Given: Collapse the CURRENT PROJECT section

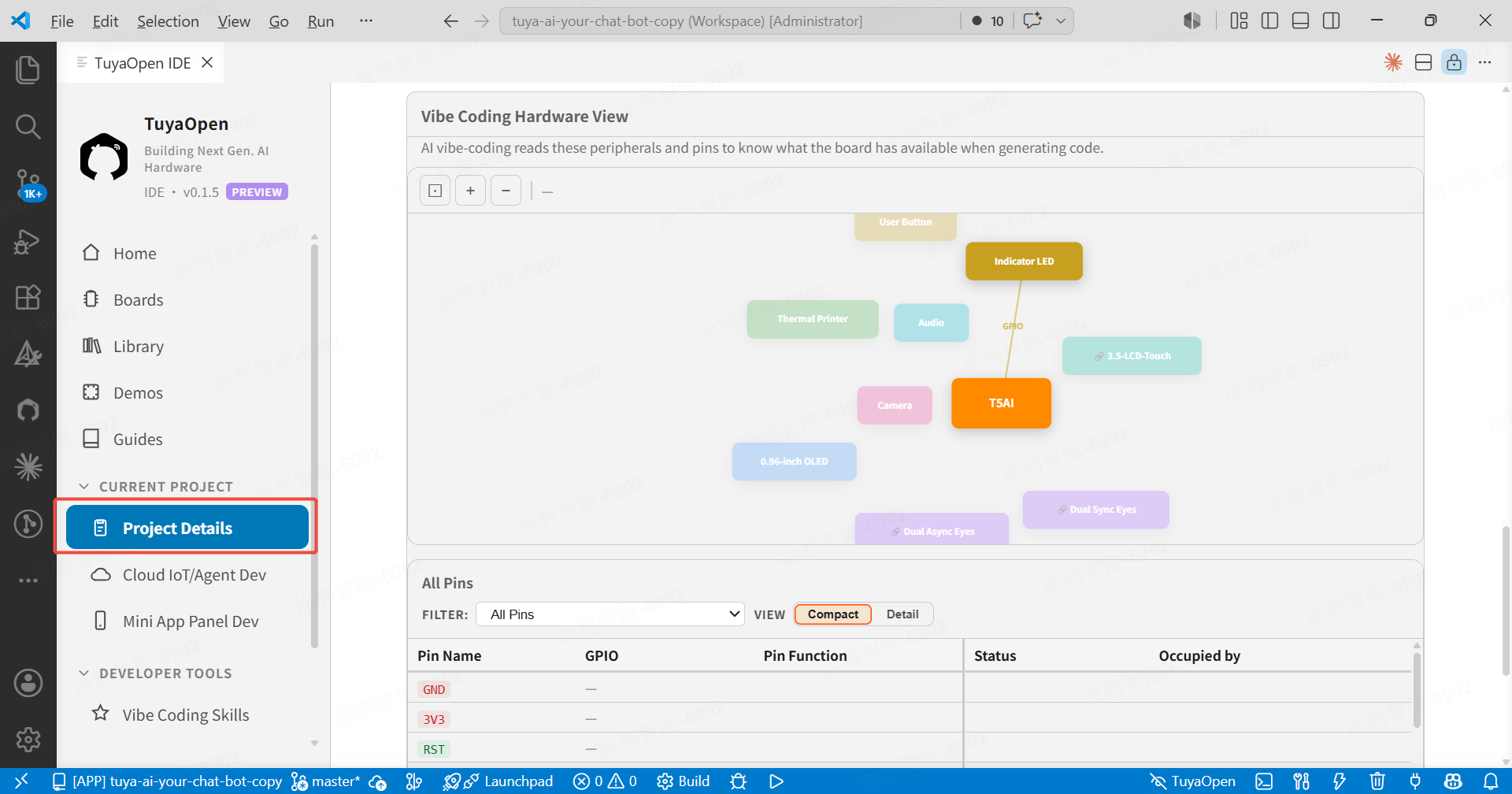Looking at the screenshot, I should coord(156,487).
